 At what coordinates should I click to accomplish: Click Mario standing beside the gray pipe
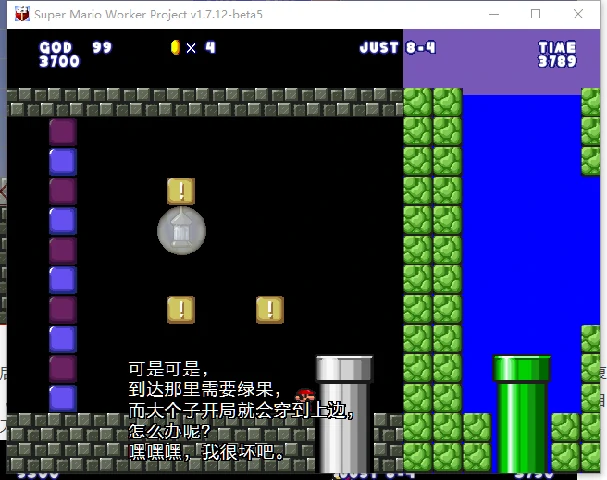(x=306, y=399)
